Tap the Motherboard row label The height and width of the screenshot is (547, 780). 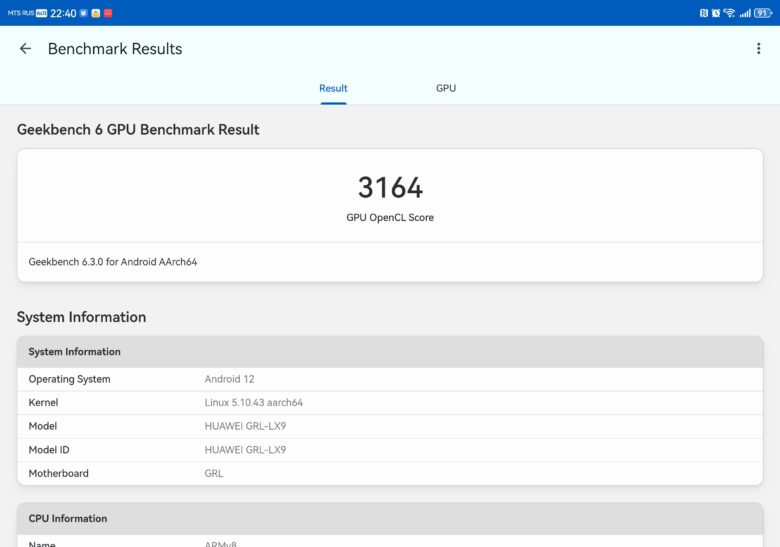click(59, 473)
